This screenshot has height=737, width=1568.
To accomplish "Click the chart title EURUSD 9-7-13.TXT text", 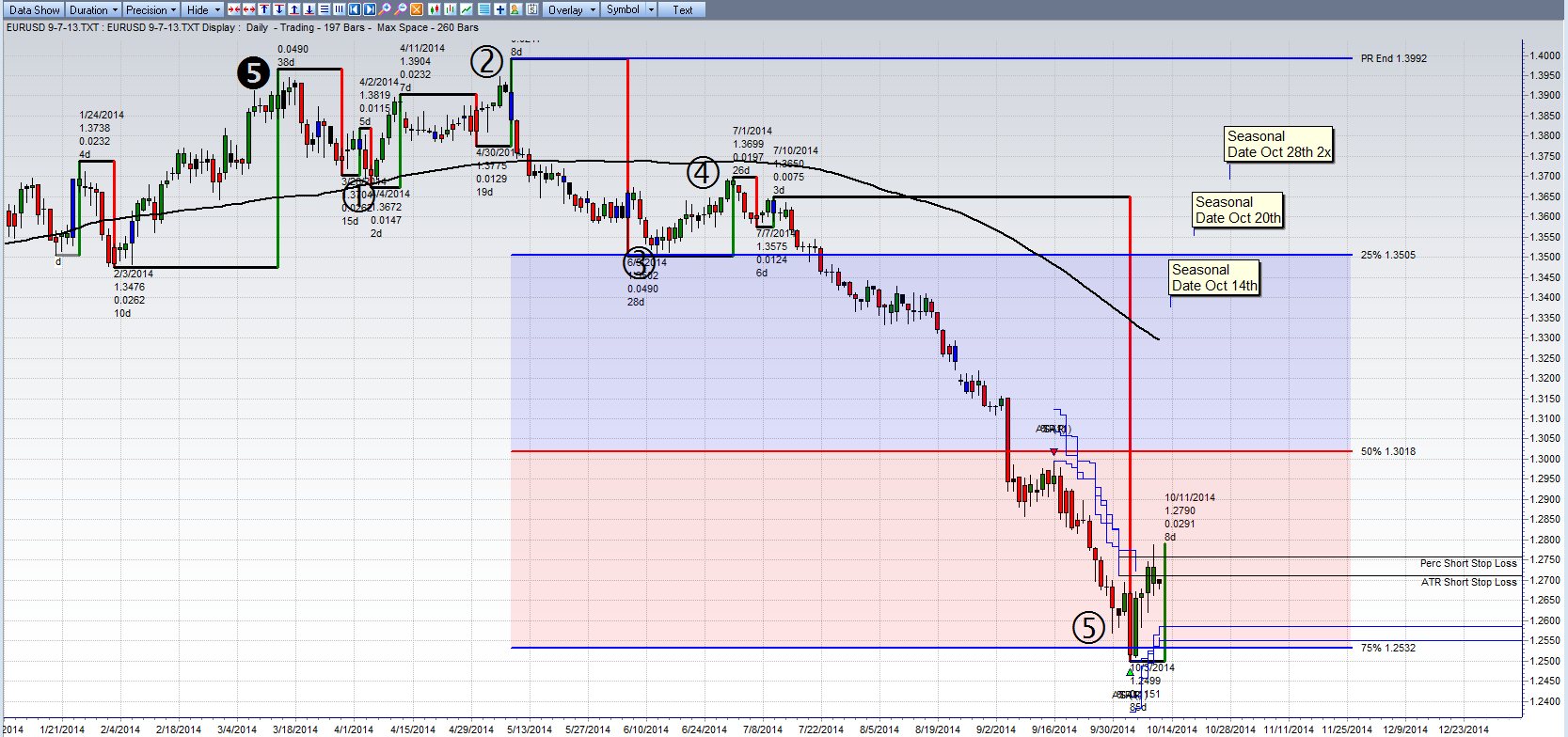I will pyautogui.click(x=53, y=27).
